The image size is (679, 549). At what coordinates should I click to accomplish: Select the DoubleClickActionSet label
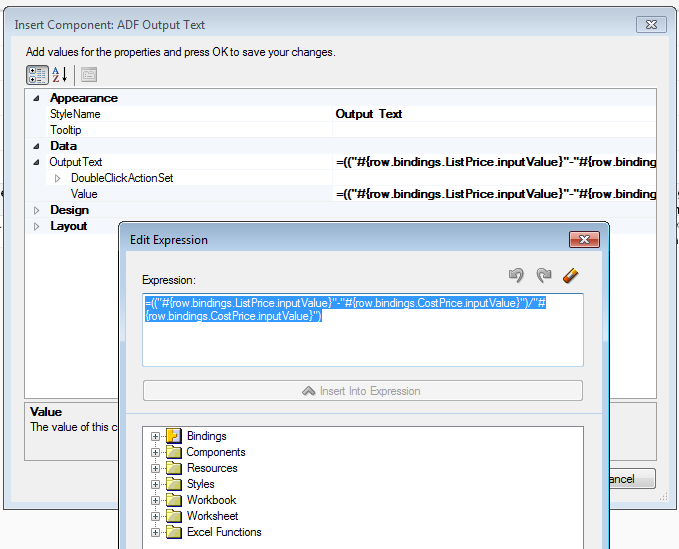122,178
